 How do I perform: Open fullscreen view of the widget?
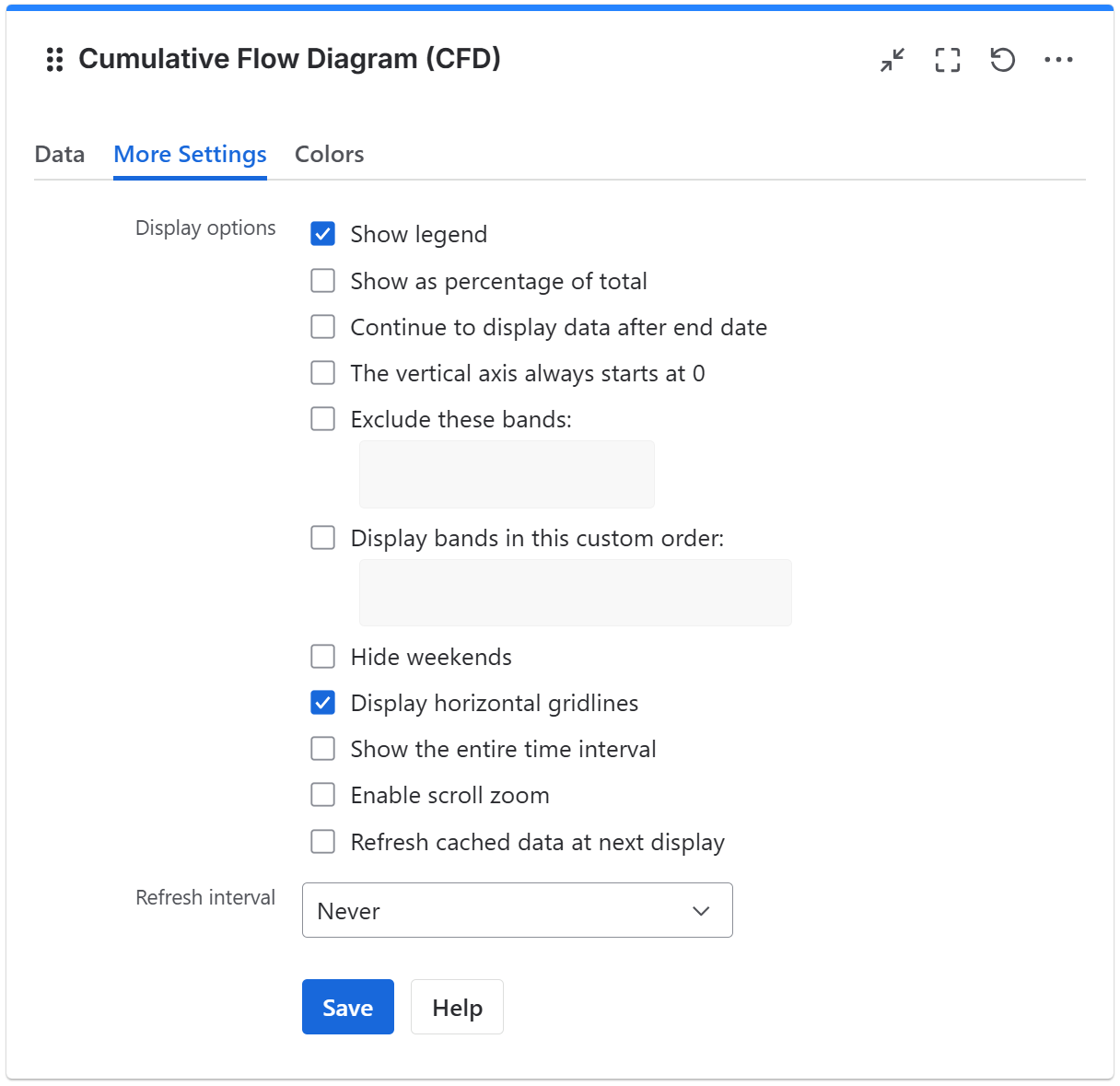947,59
